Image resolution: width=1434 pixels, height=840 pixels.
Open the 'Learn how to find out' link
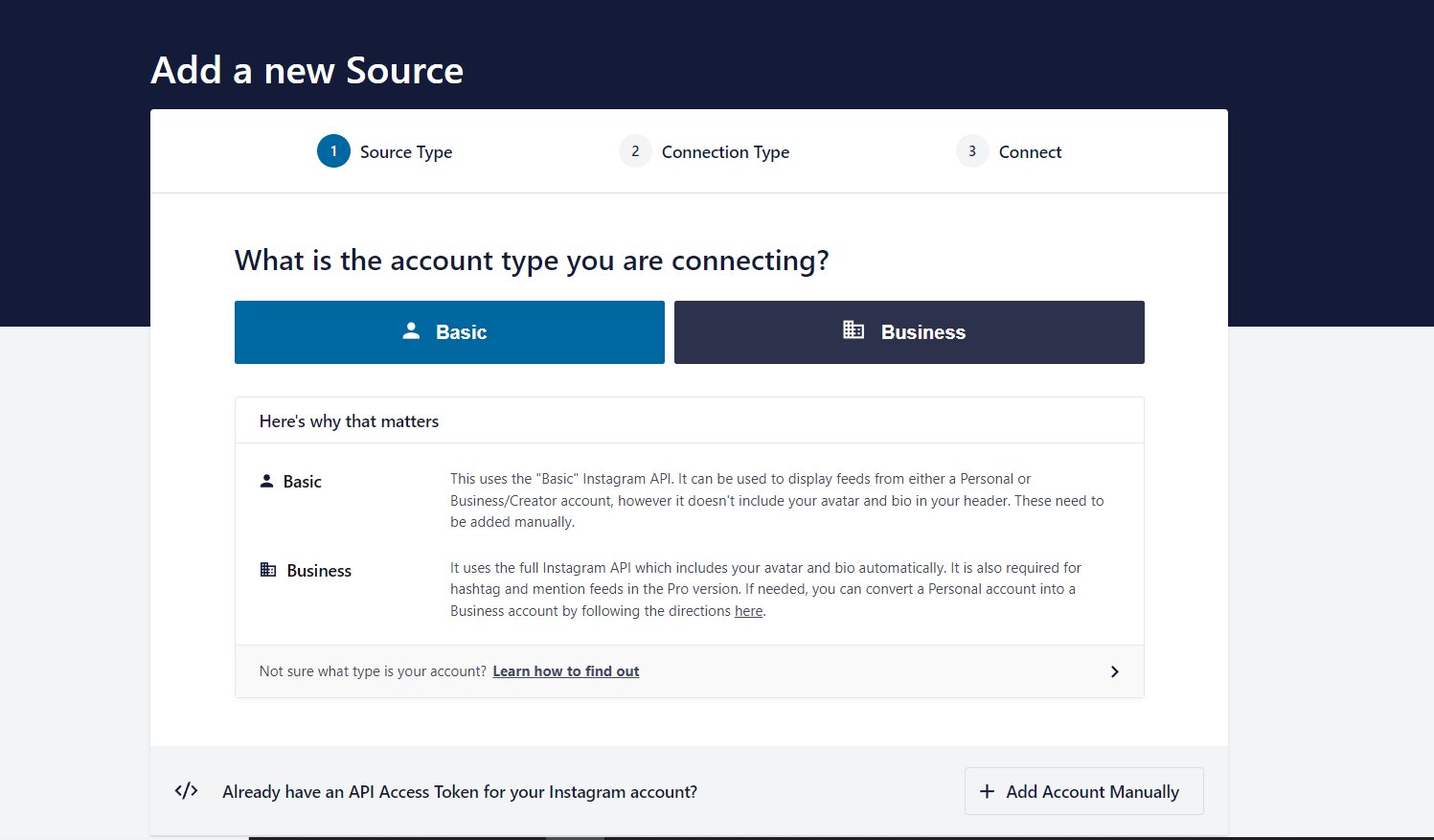pos(565,670)
